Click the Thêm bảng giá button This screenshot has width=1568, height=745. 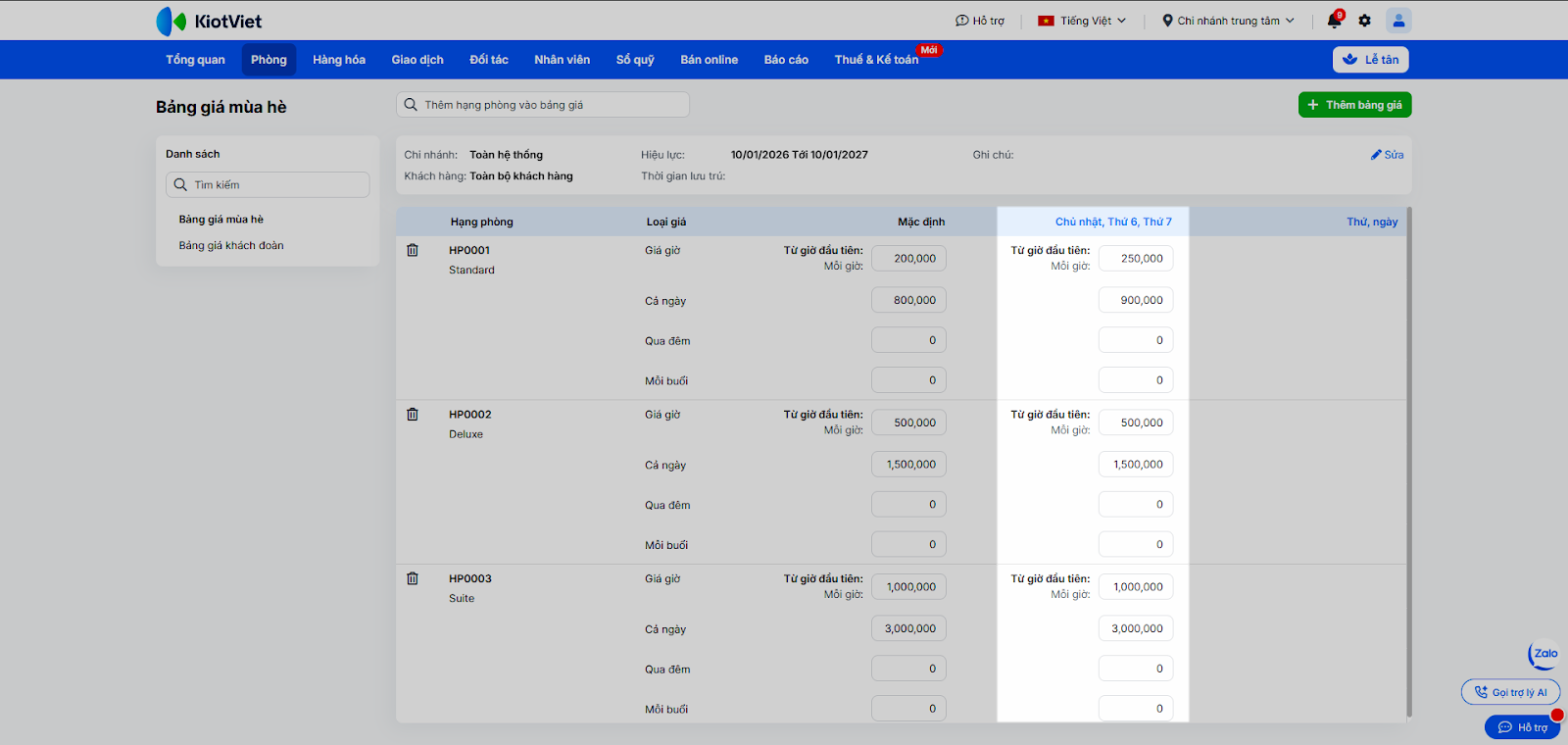pyautogui.click(x=1355, y=105)
